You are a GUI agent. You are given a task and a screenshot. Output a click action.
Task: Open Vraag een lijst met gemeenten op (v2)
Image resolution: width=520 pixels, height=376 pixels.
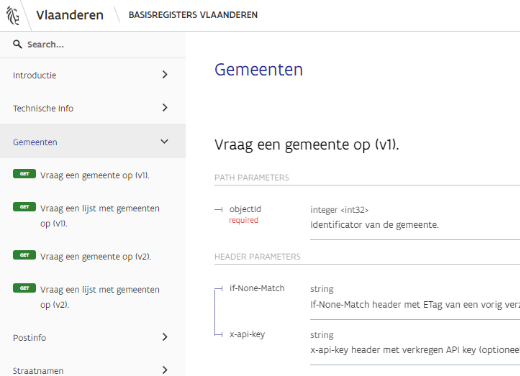coord(100,297)
